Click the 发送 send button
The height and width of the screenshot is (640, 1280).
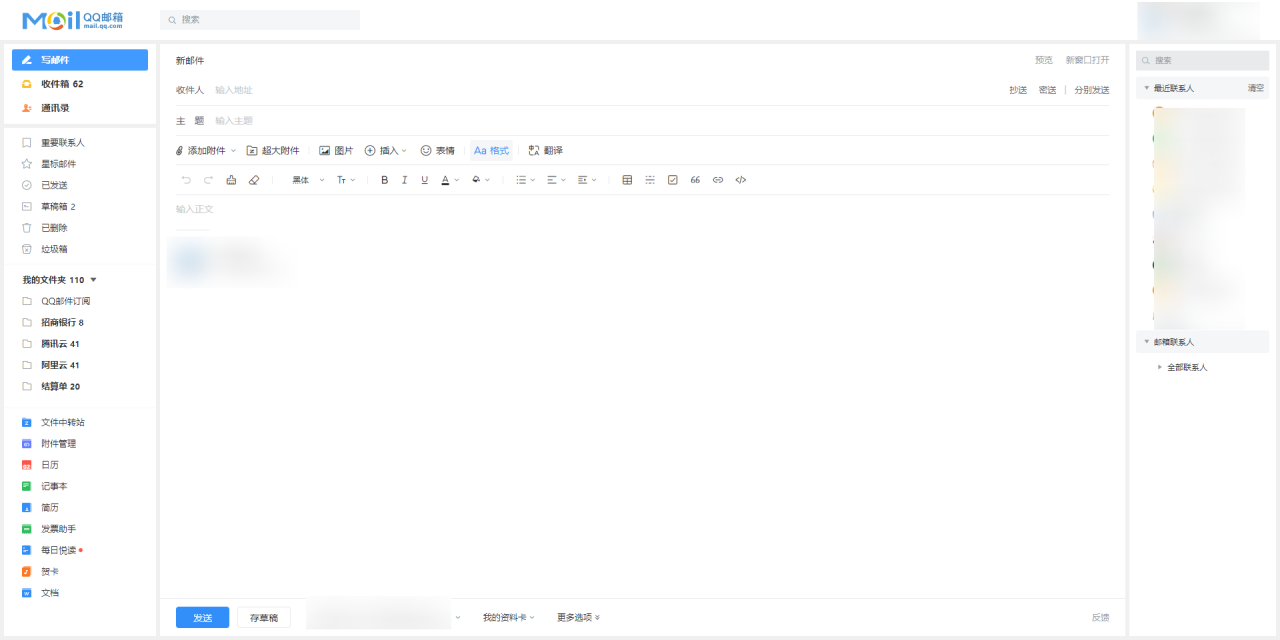pyautogui.click(x=202, y=617)
